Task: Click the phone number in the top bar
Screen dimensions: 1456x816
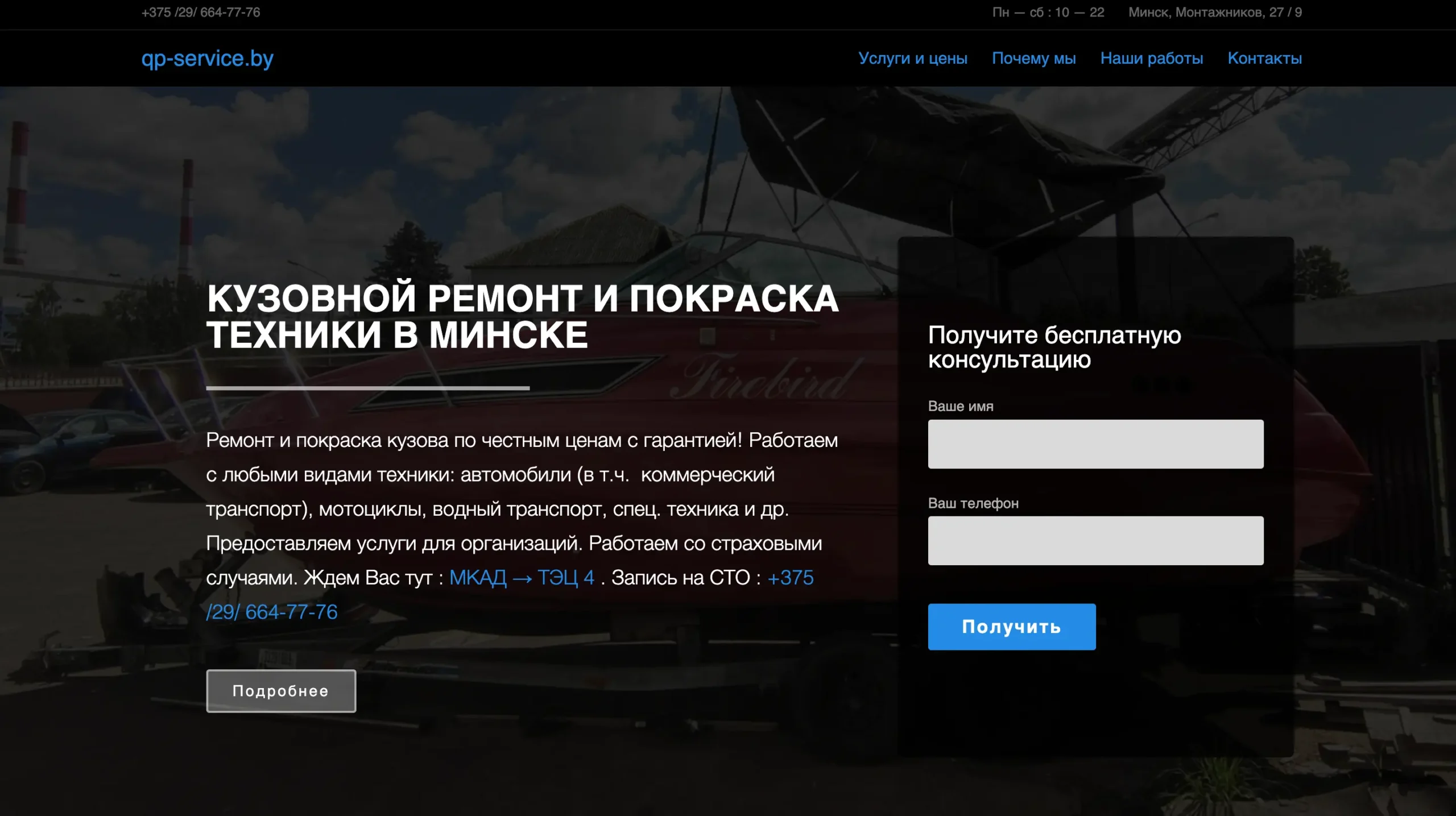Action: (x=200, y=12)
